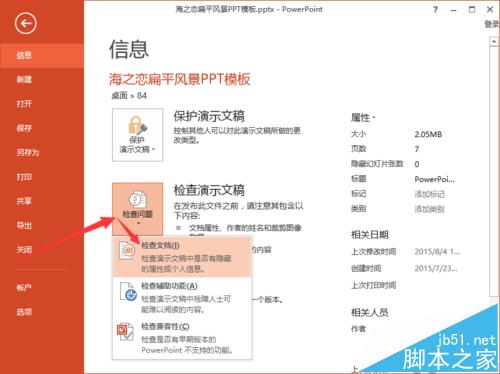Click the file size value 2.05MB
This screenshot has width=500, height=374.
coord(428,134)
